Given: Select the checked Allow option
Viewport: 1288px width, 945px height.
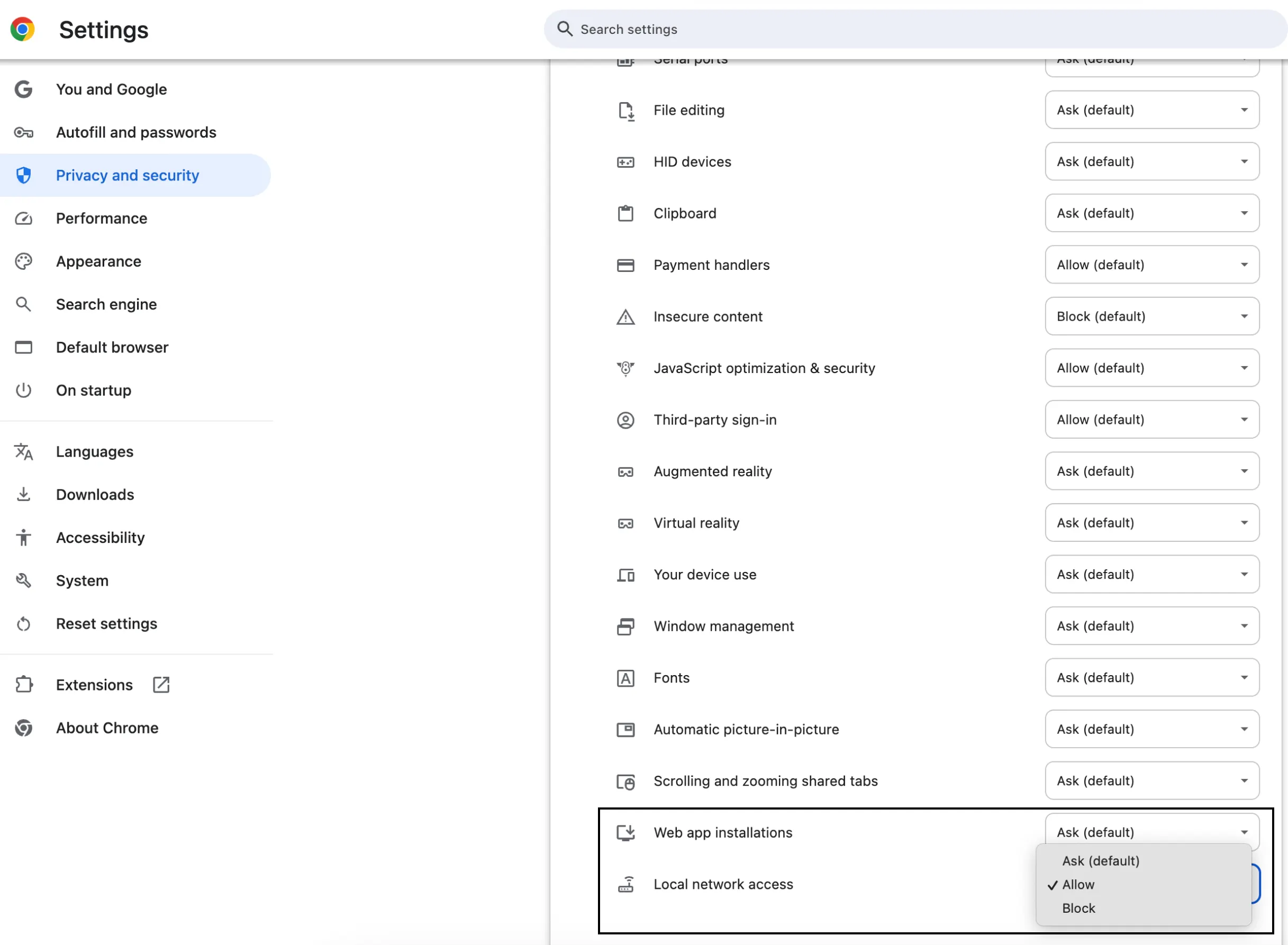Looking at the screenshot, I should coord(1078,885).
